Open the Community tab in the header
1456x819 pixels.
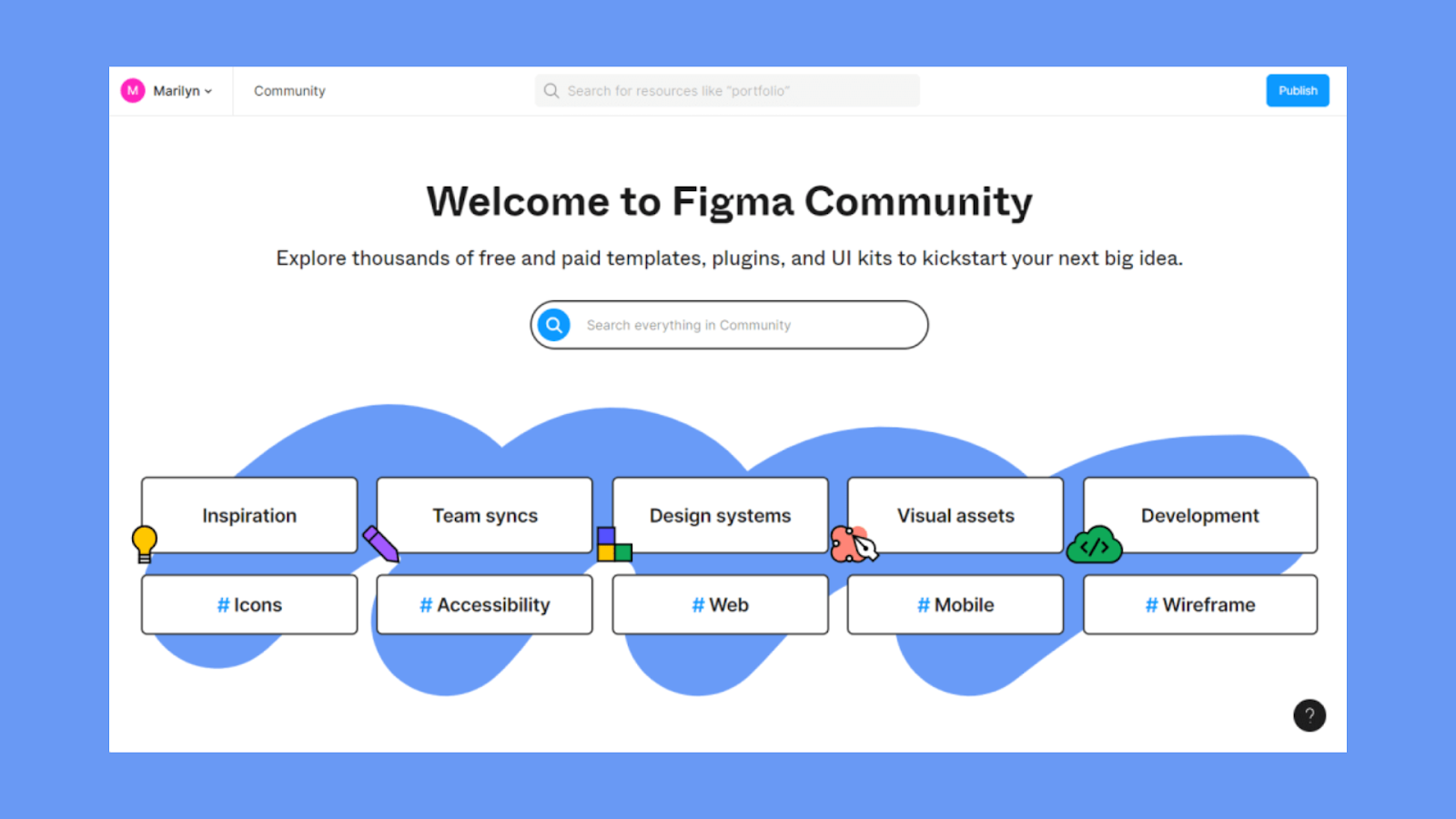(289, 91)
